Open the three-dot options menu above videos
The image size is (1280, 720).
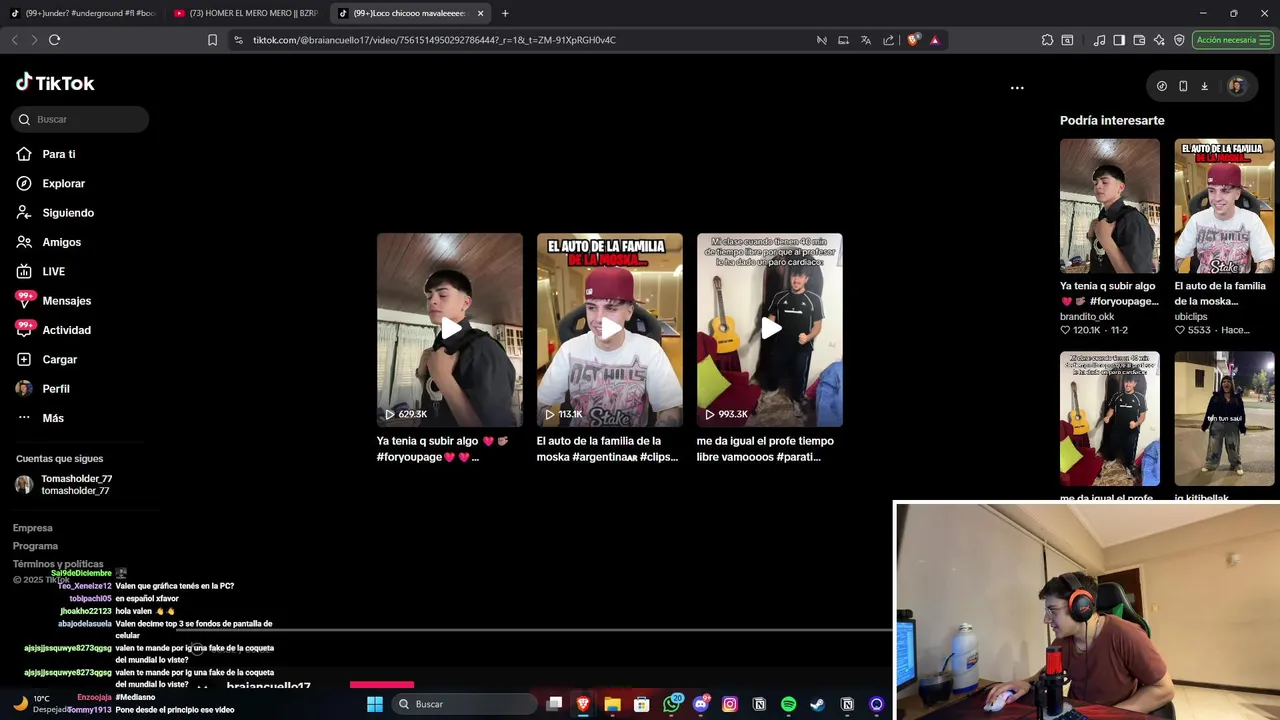pyautogui.click(x=1017, y=88)
